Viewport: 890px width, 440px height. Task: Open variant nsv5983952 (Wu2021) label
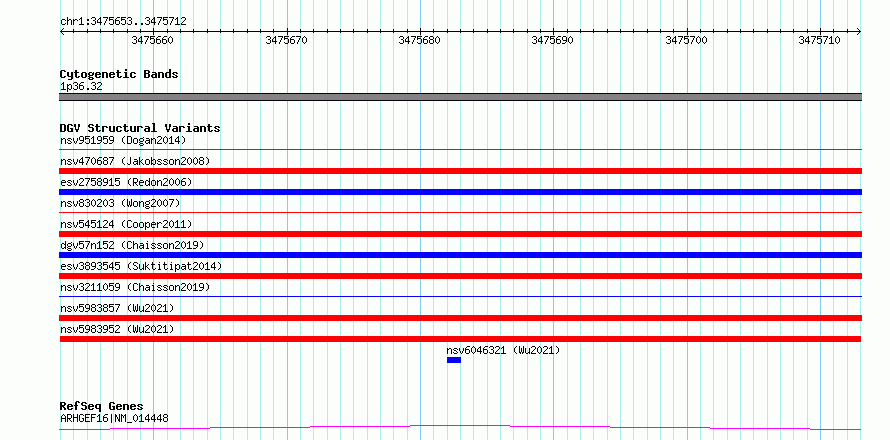117,329
